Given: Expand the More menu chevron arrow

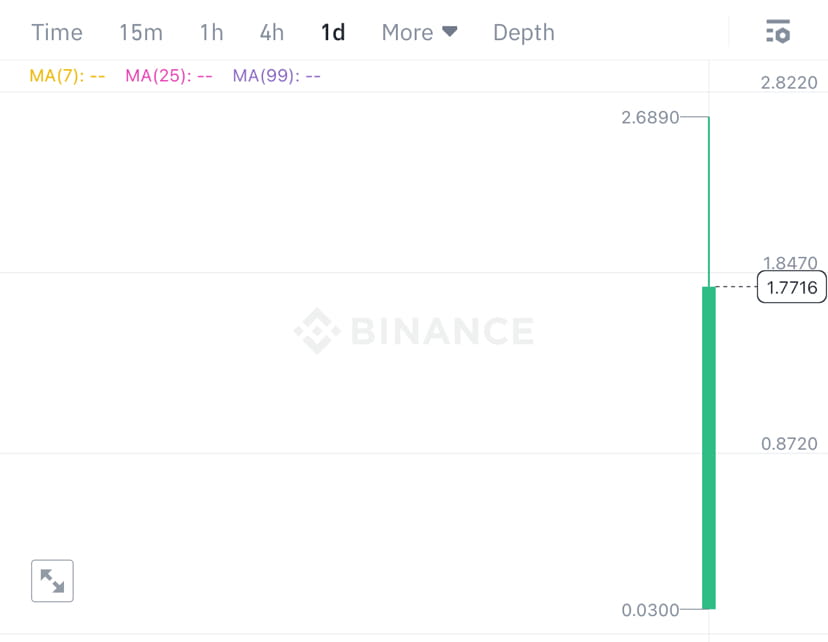Looking at the screenshot, I should pyautogui.click(x=449, y=31).
